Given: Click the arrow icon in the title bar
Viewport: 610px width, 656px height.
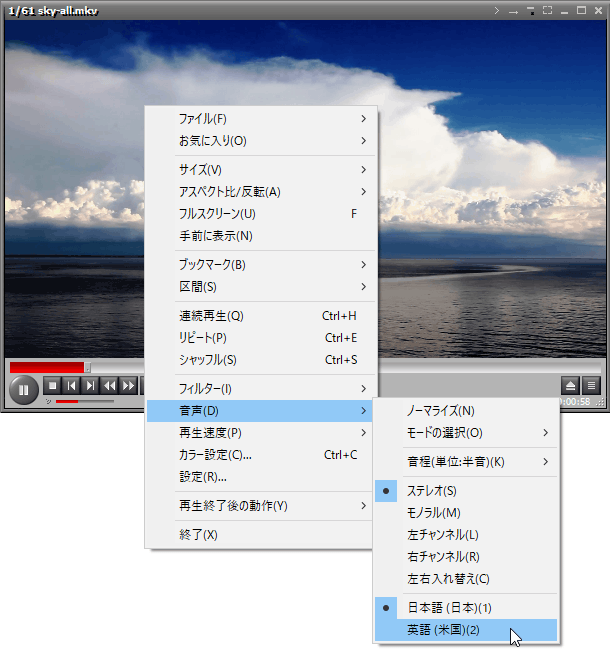Looking at the screenshot, I should pyautogui.click(x=513, y=12).
